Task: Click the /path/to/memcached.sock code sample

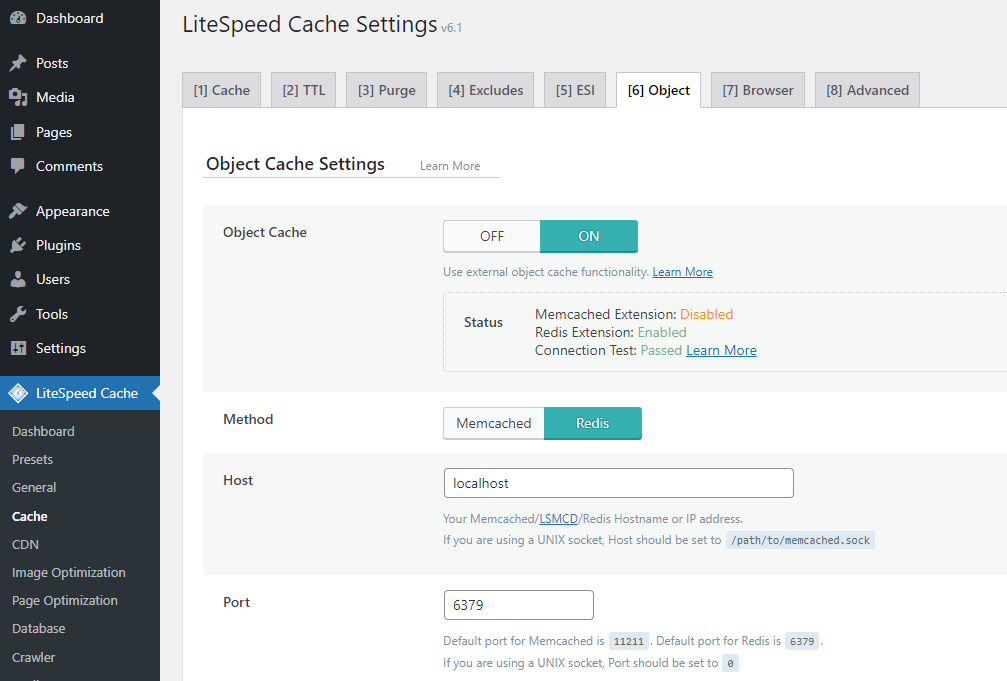Action: tap(800, 540)
